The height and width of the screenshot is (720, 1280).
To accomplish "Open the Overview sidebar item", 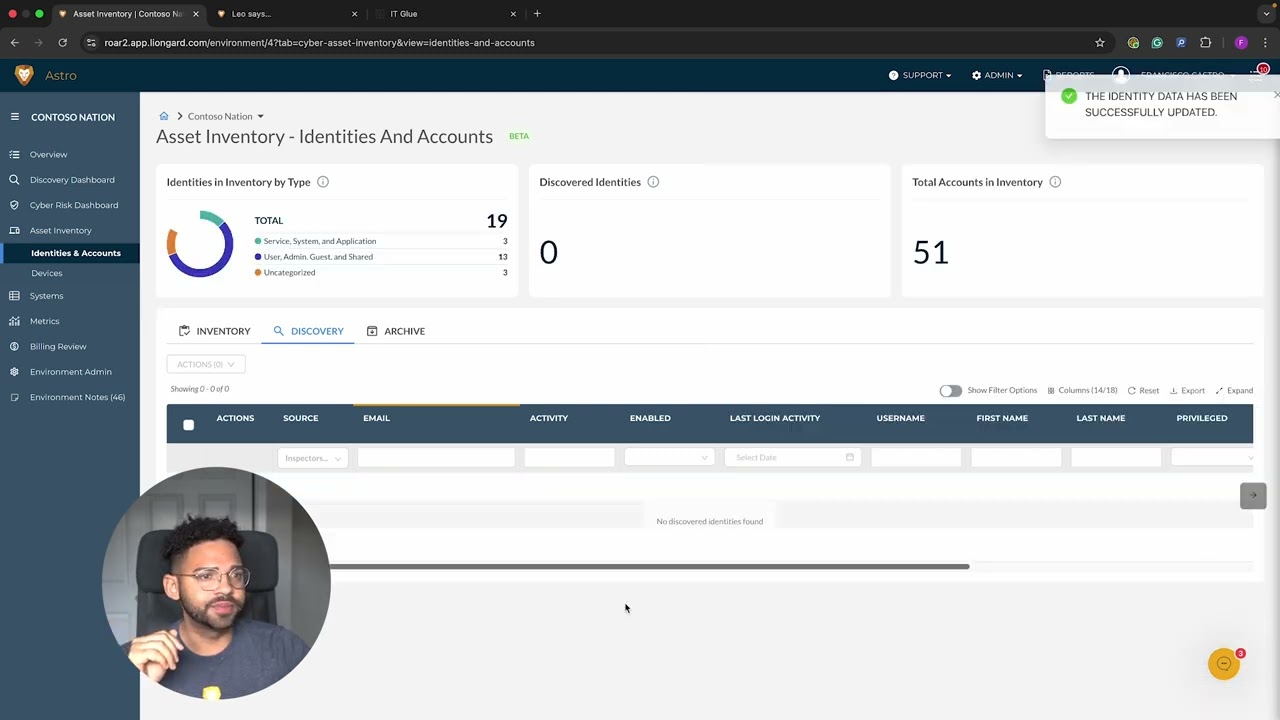I will click(x=48, y=154).
